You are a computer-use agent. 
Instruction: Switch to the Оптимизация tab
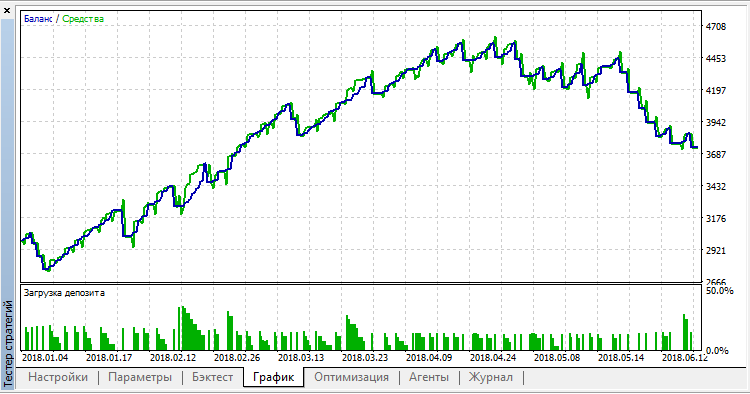[351, 377]
